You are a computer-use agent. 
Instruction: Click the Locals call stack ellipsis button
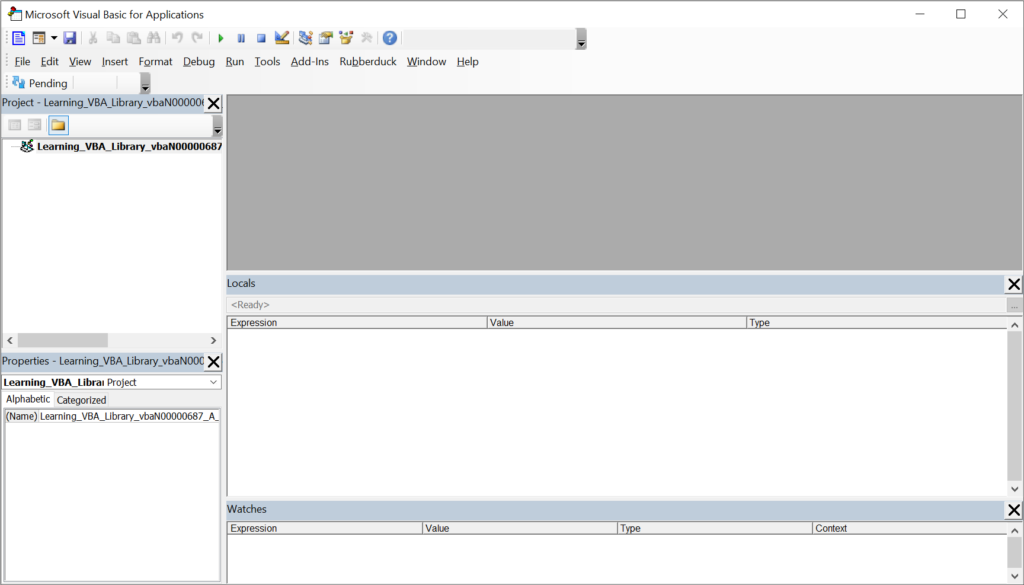[x=1014, y=305]
